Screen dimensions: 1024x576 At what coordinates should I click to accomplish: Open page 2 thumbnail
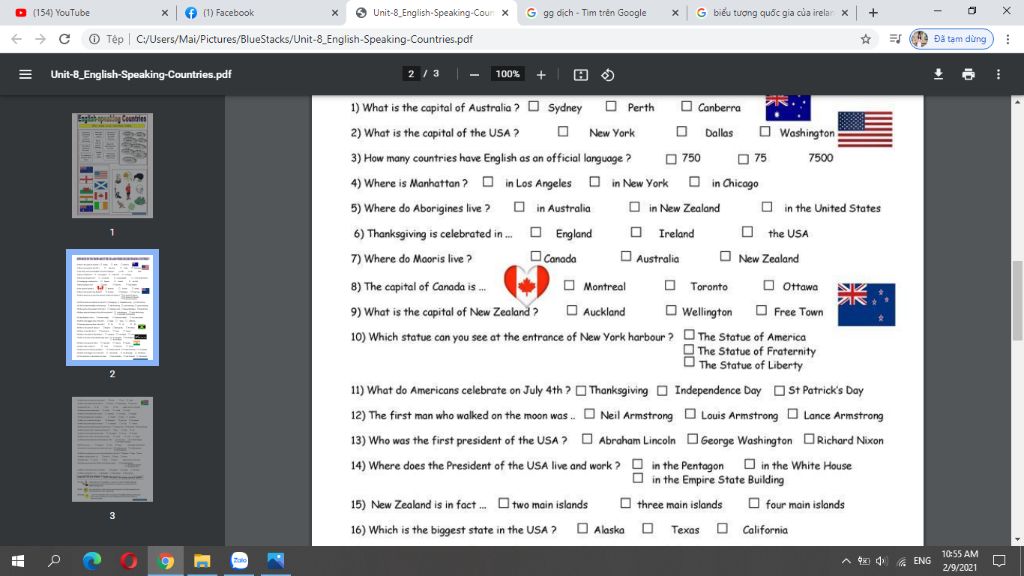(112, 307)
